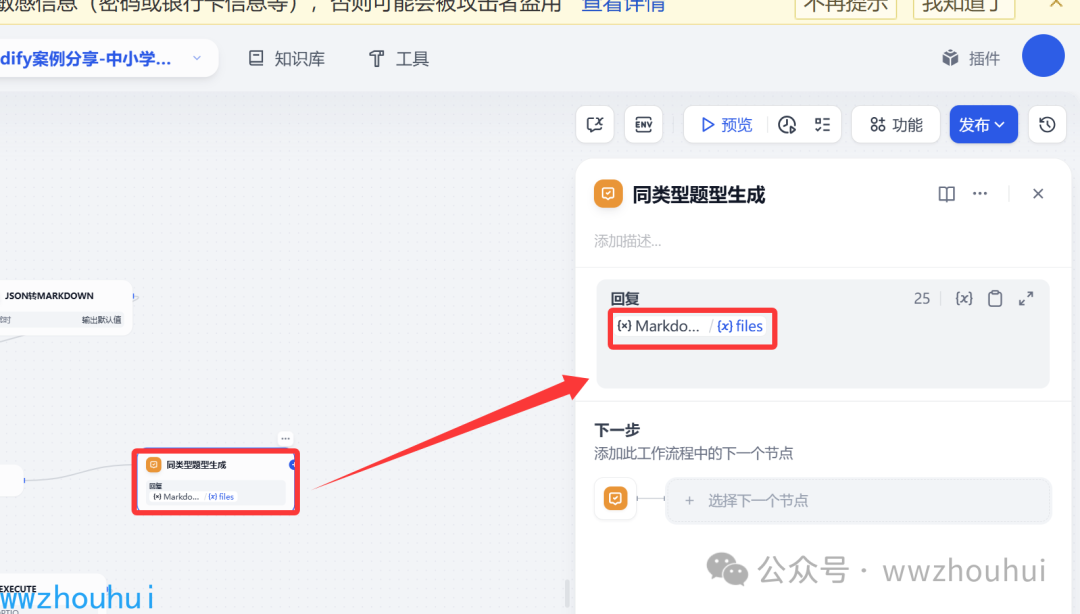Expand the 发布 publish dropdown

coord(983,125)
